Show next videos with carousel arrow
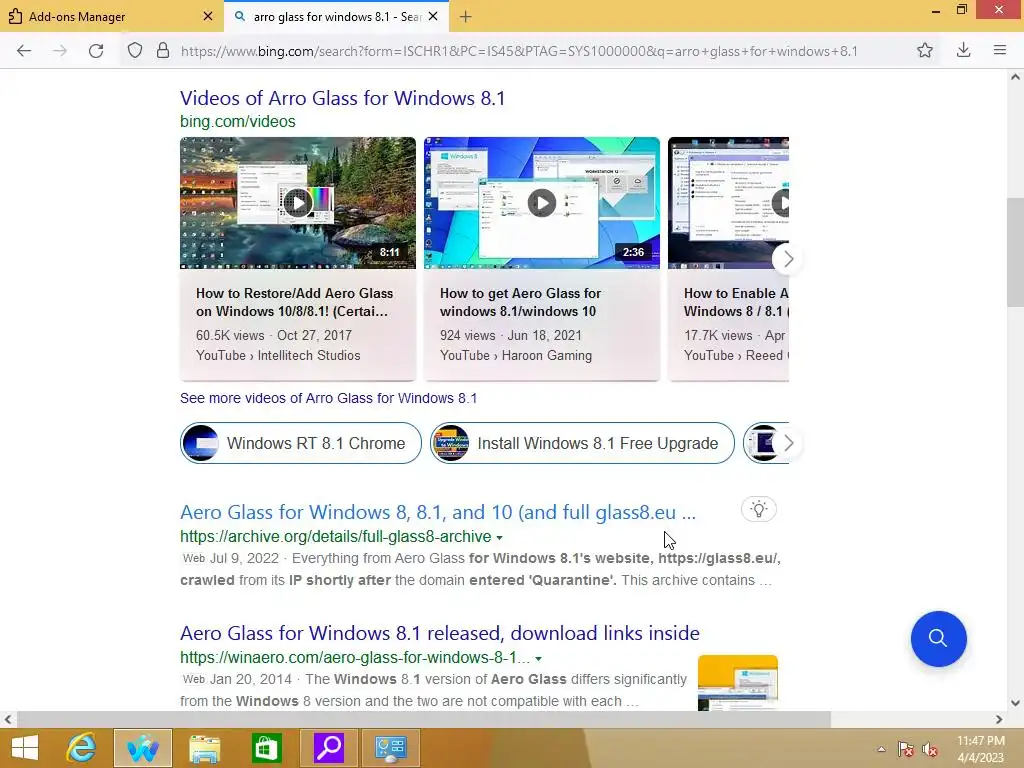Viewport: 1024px width, 768px height. pyautogui.click(x=788, y=259)
